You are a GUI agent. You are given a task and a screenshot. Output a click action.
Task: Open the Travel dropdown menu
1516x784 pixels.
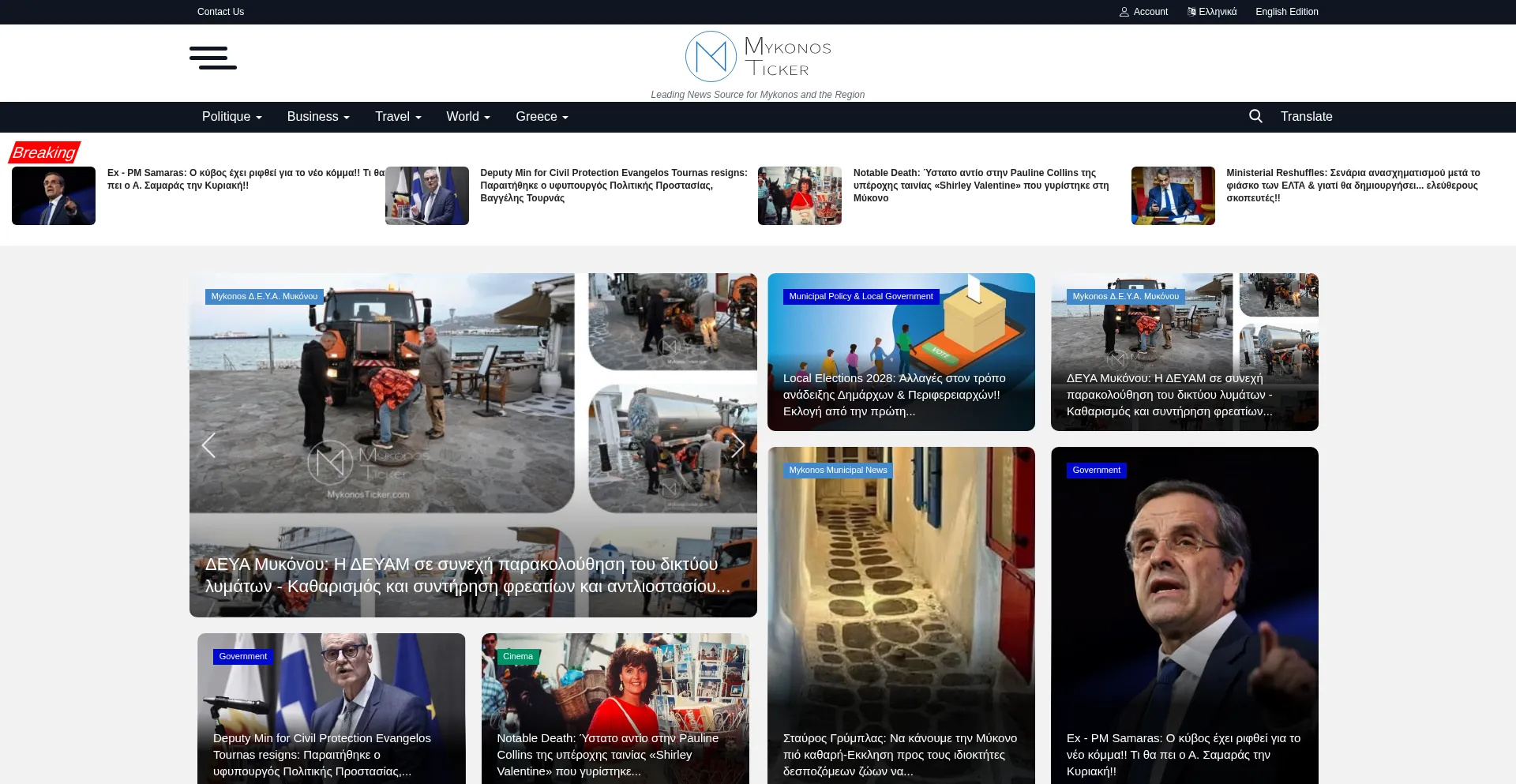(398, 116)
